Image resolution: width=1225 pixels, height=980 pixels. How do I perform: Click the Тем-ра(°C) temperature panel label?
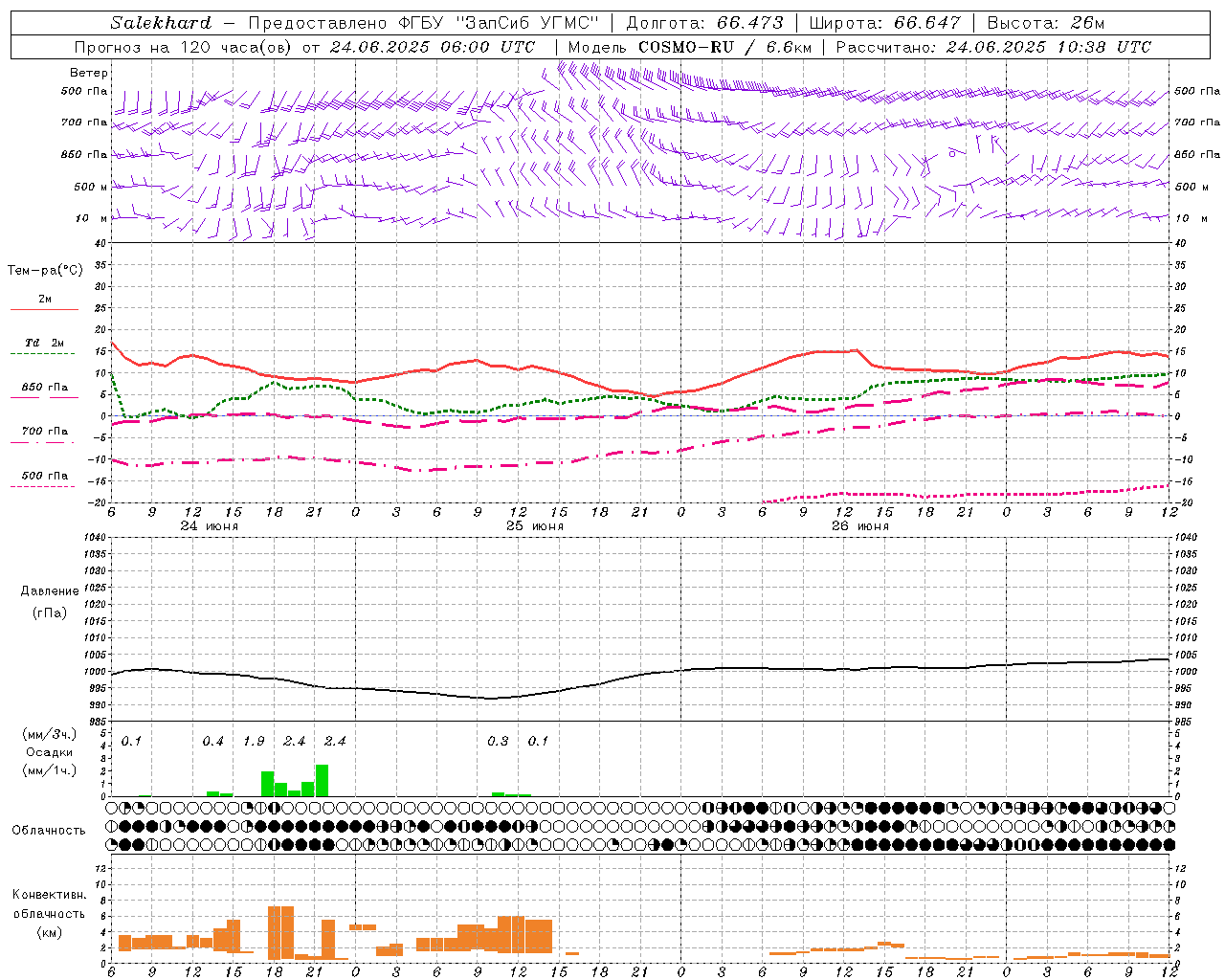[45, 271]
